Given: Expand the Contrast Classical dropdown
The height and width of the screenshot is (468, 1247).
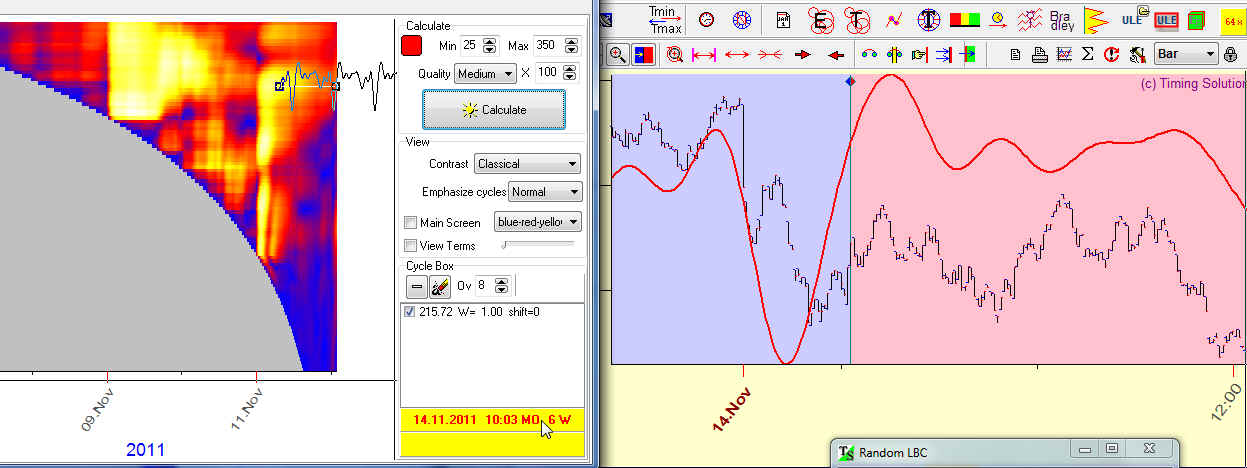Looking at the screenshot, I should [x=528, y=163].
